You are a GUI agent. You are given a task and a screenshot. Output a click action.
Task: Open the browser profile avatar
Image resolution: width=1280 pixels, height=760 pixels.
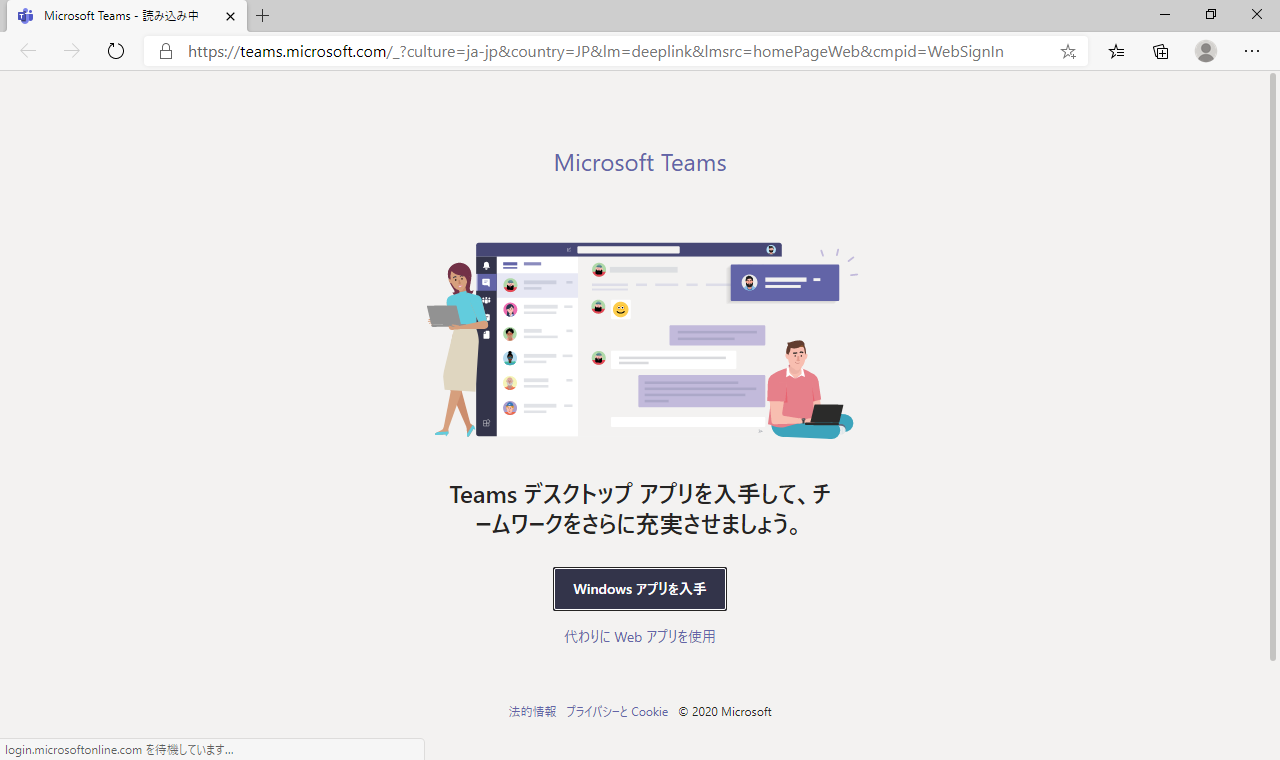1206,51
